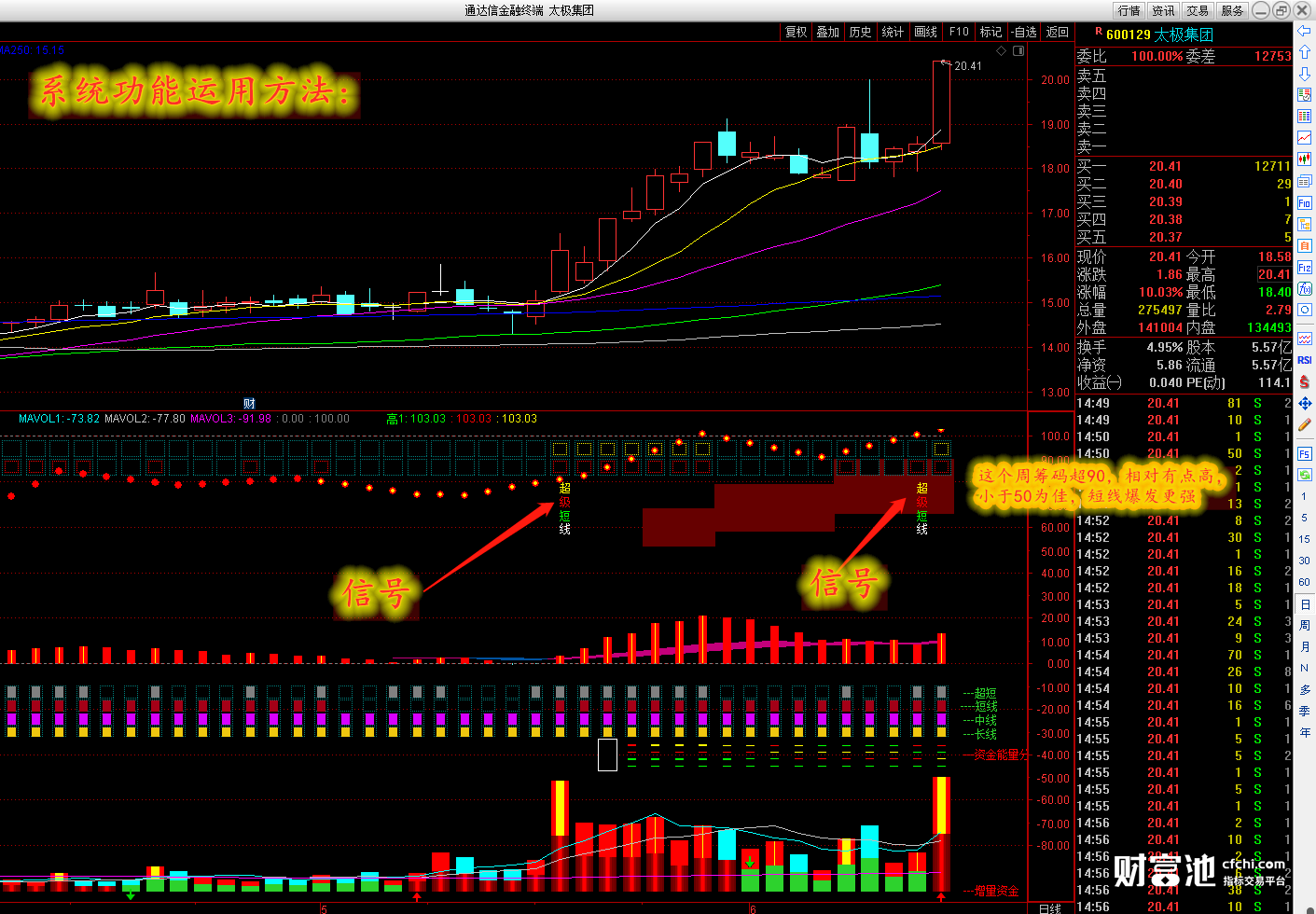
Task: Click the 返回 return button
Action: (1058, 32)
